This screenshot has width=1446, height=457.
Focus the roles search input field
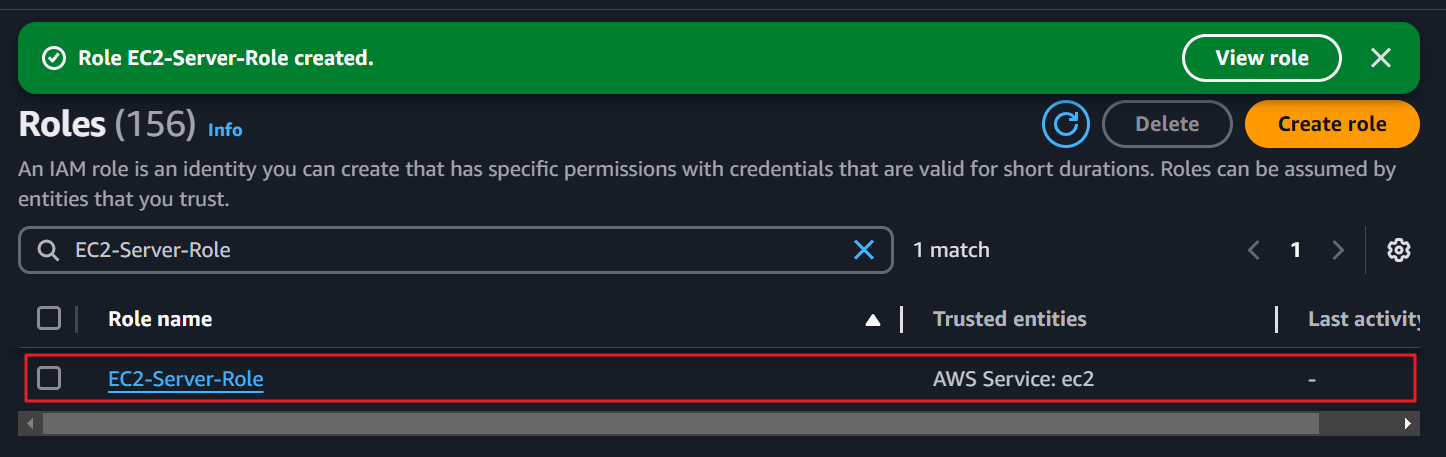click(x=455, y=250)
